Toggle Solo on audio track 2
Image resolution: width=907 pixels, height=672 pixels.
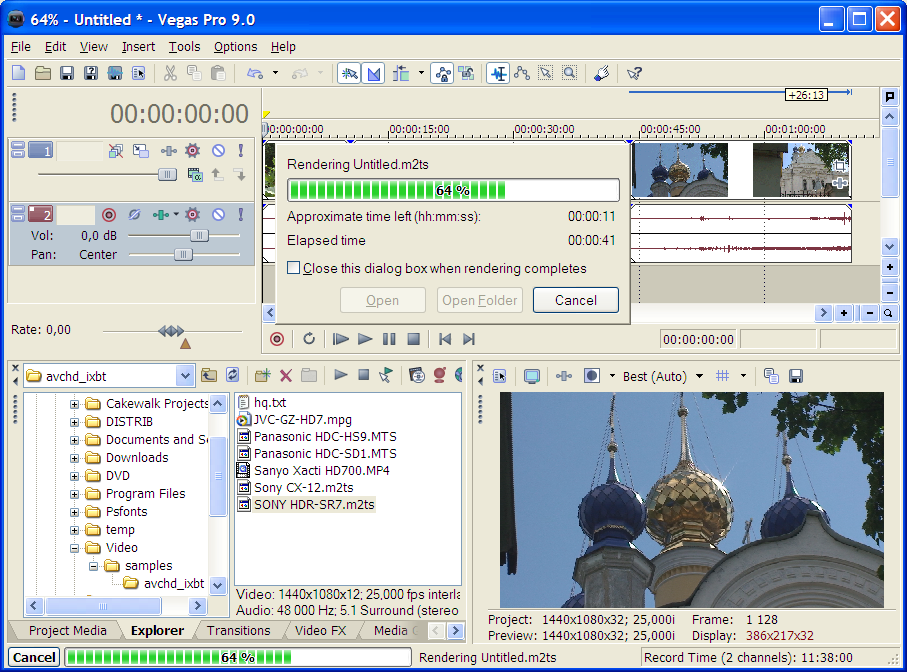[x=240, y=214]
